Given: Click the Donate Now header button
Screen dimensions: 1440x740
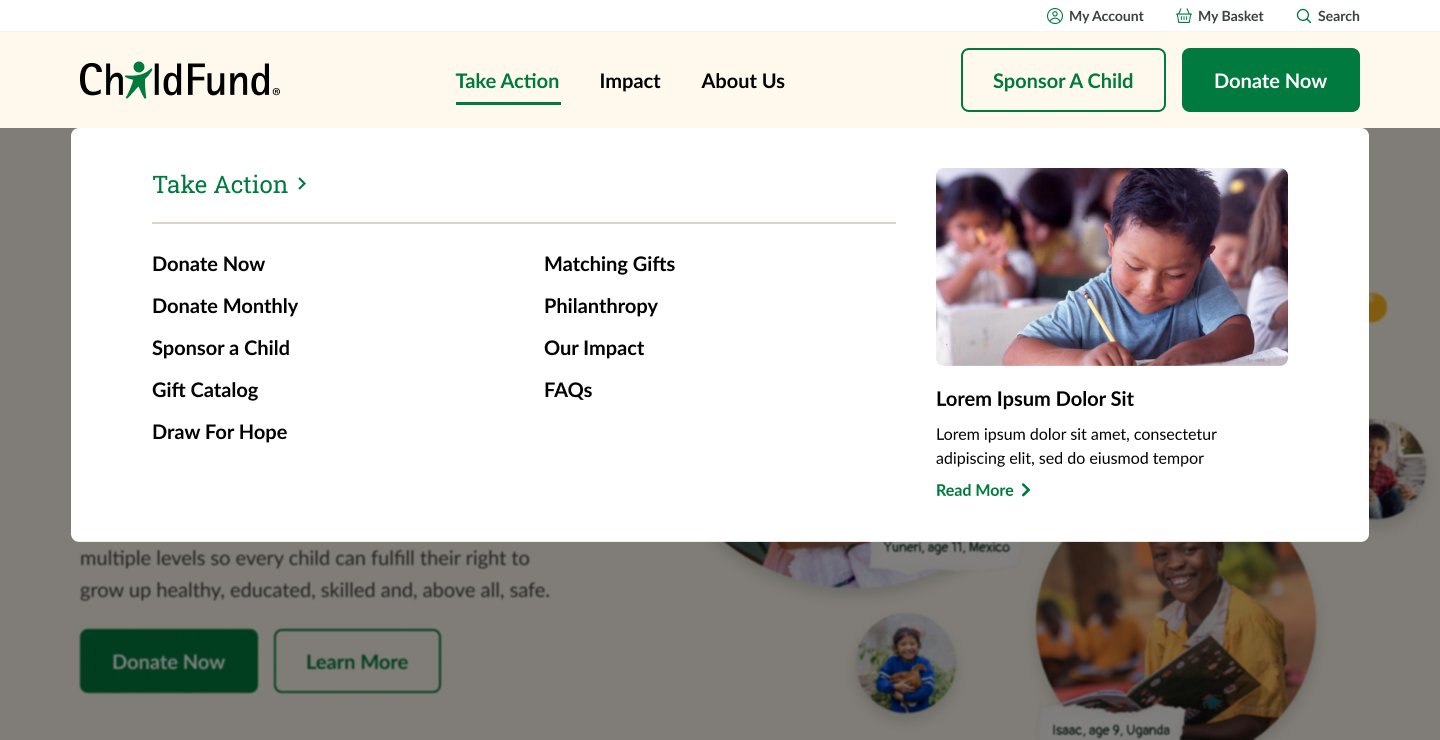Looking at the screenshot, I should click(x=1271, y=80).
